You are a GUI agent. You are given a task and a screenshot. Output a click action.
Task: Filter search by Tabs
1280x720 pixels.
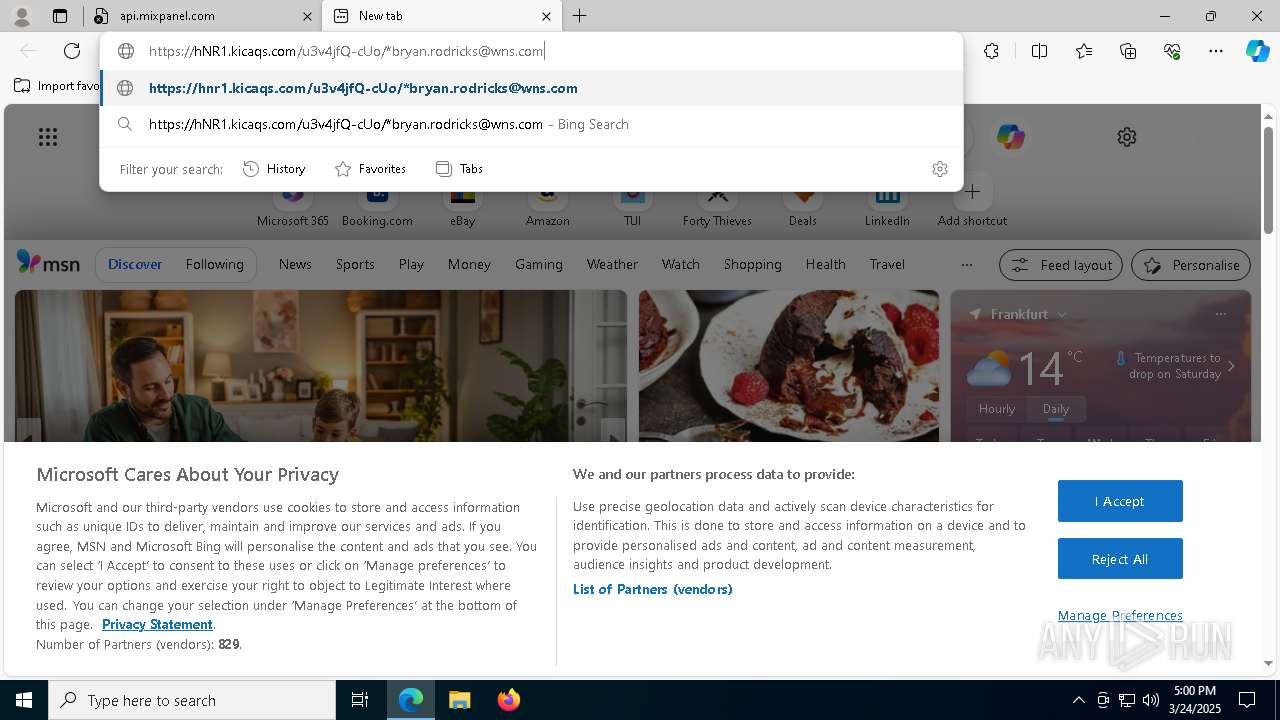pos(459,169)
